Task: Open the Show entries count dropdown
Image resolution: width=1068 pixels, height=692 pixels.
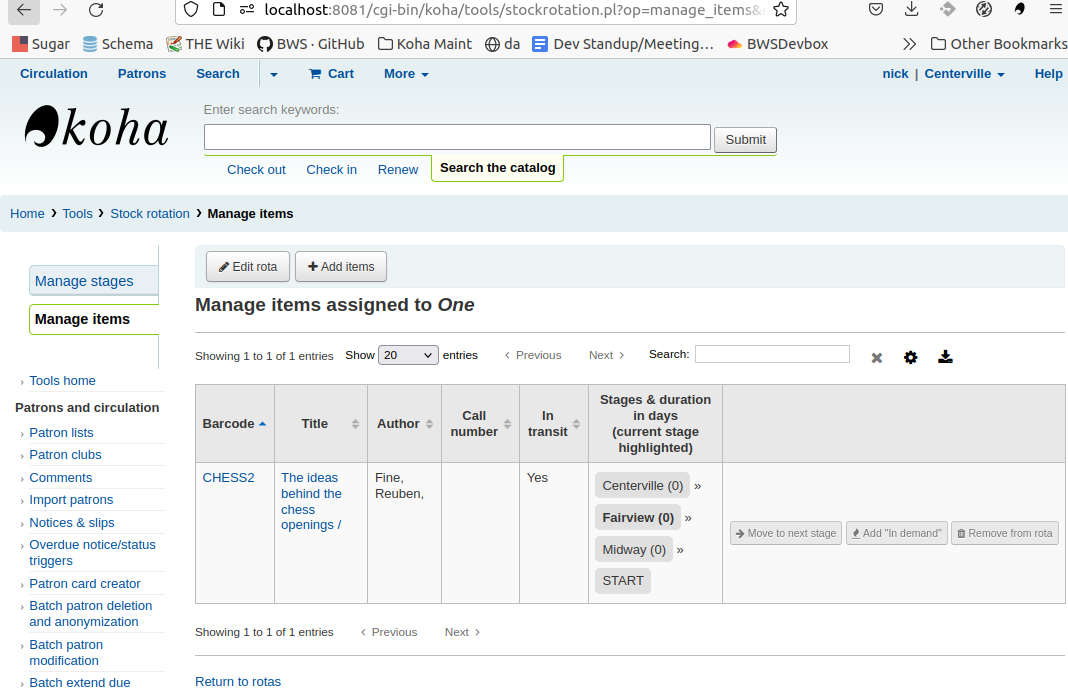Action: point(408,355)
